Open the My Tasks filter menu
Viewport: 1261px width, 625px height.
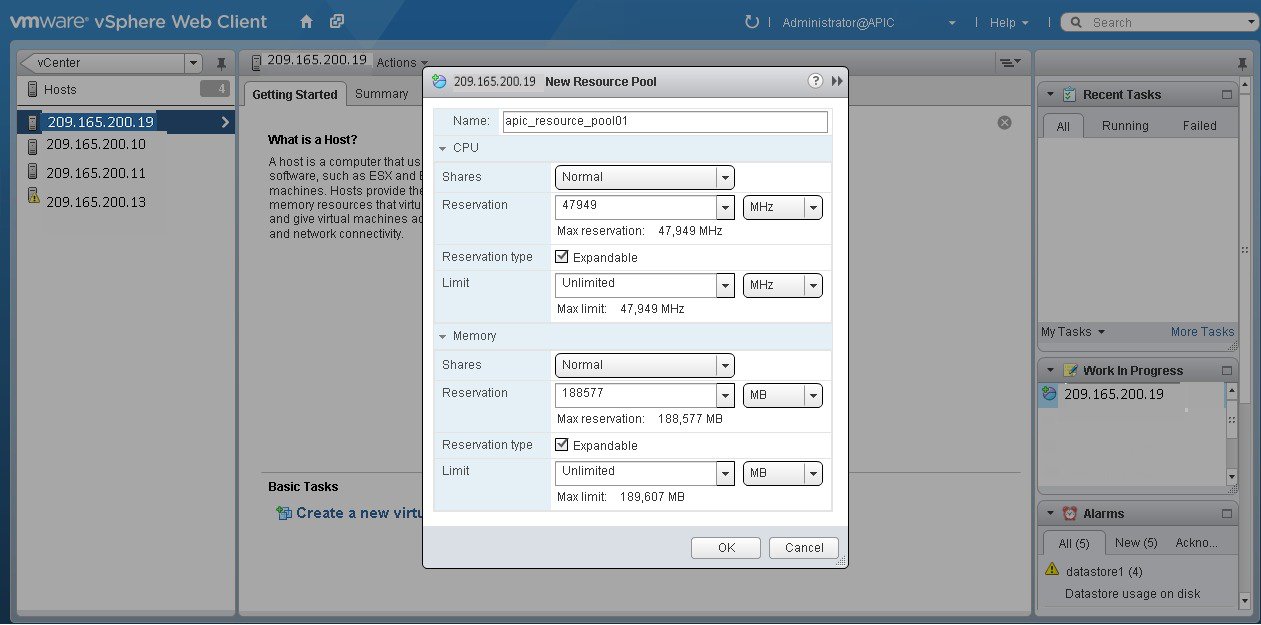(1073, 332)
